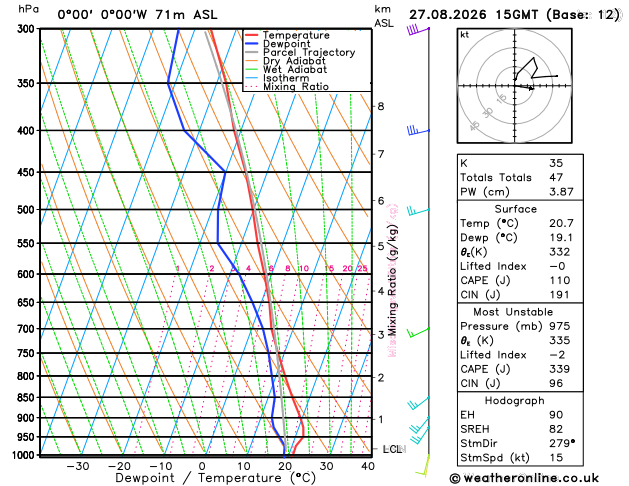
Task: Click the 8 km altitude label
Action: (381, 106)
